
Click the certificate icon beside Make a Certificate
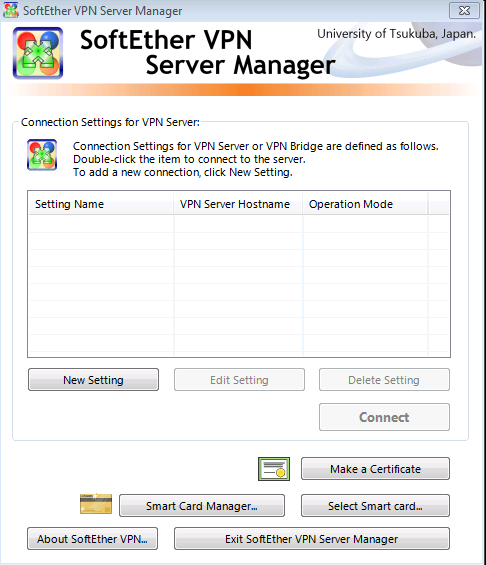coord(274,469)
